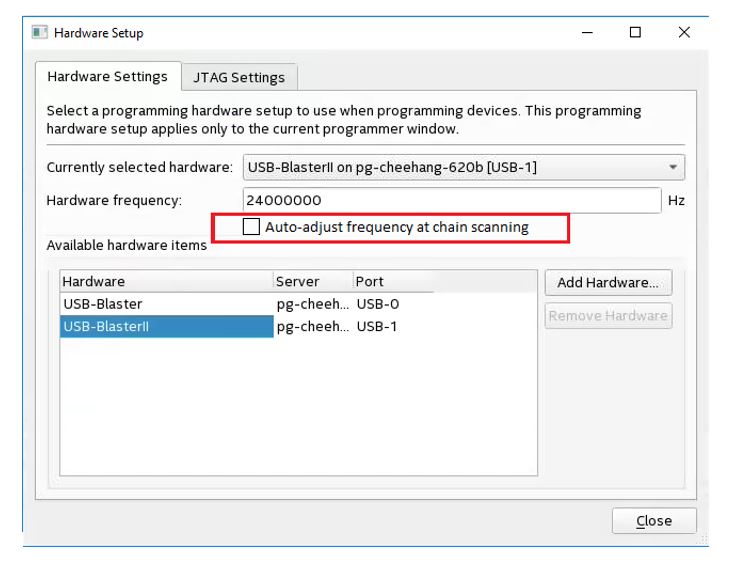The image size is (731, 564).
Task: Click the Add Hardware button
Action: pos(608,282)
